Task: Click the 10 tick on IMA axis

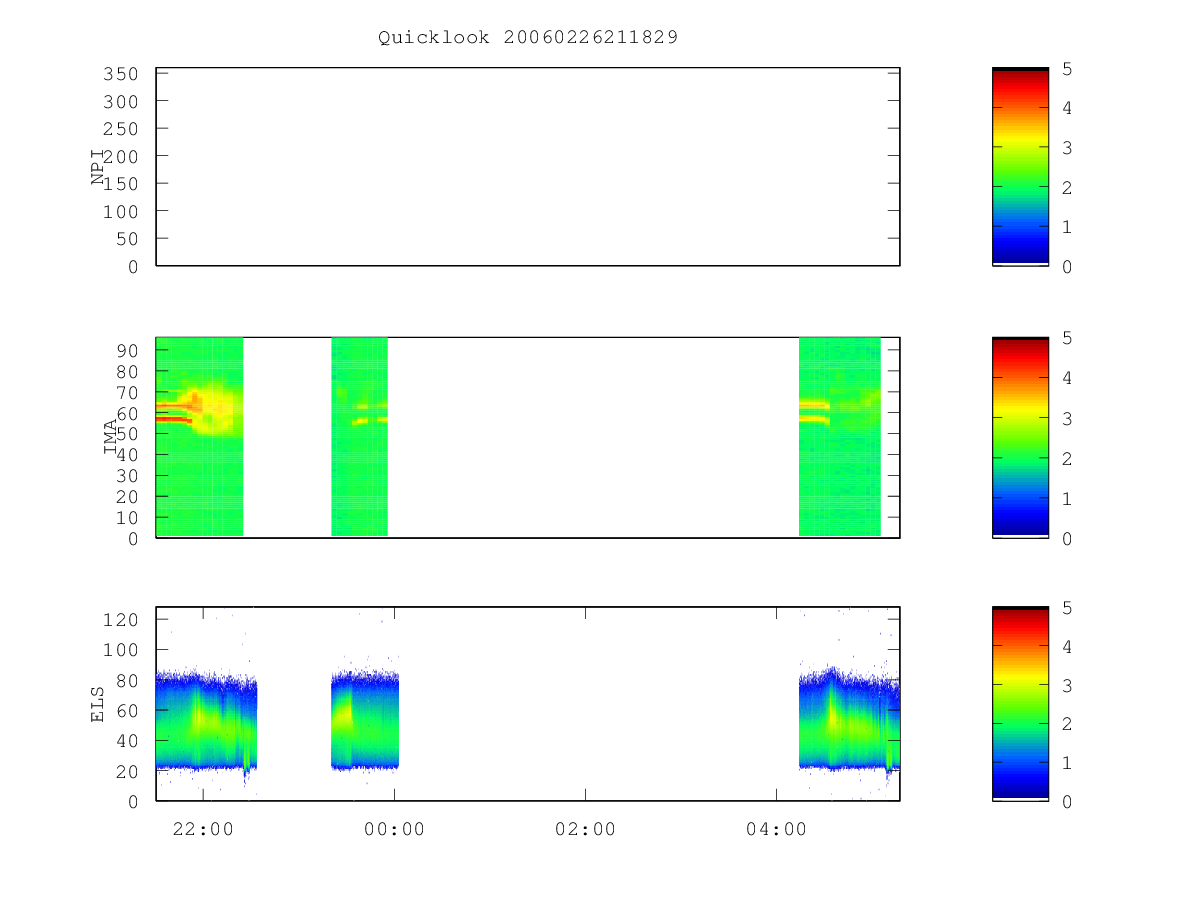Action: pyautogui.click(x=126, y=518)
